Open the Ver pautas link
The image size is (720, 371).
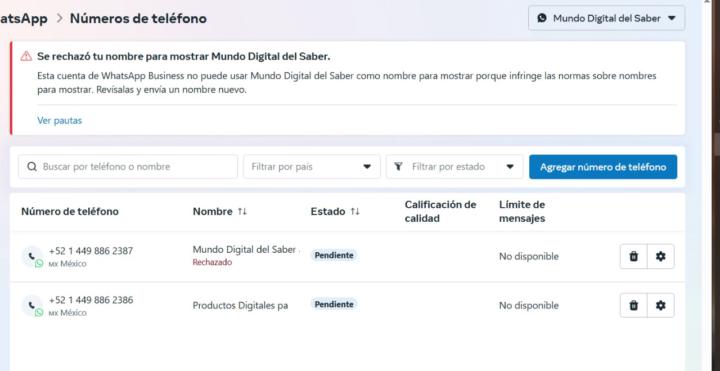[60, 121]
